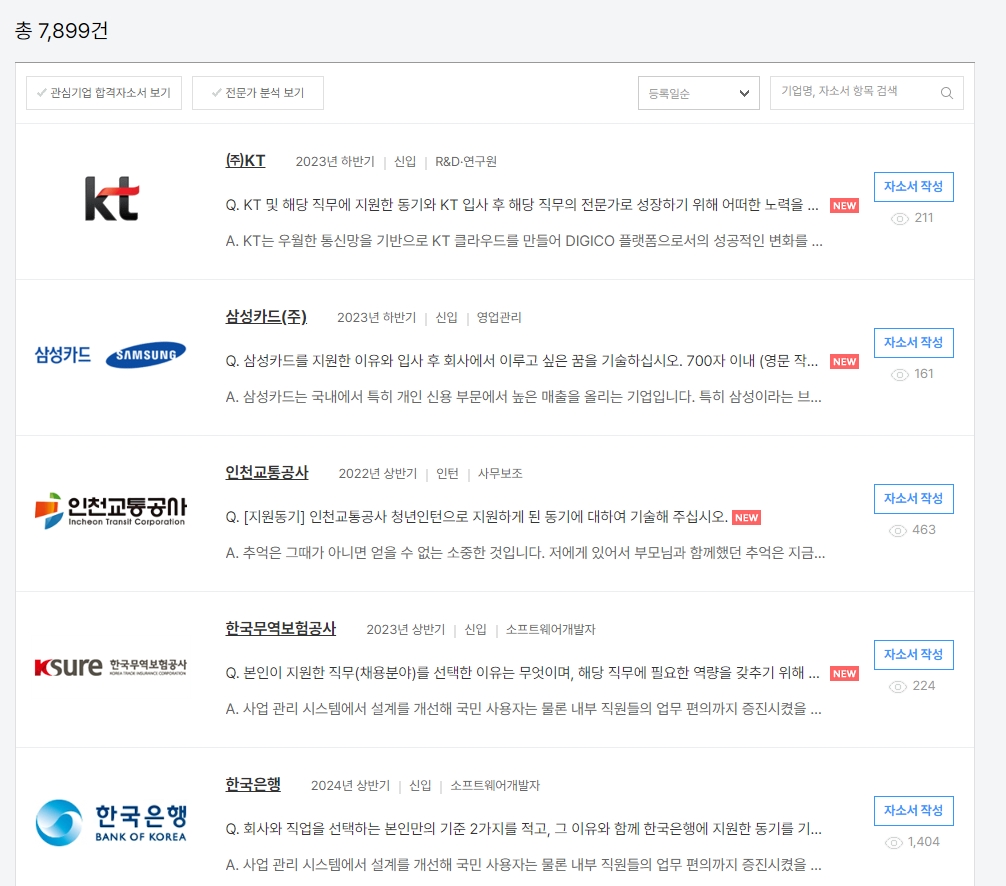
Task: Open 인천교통공사 question about 청년인턴 지원동기
Action: point(477,516)
